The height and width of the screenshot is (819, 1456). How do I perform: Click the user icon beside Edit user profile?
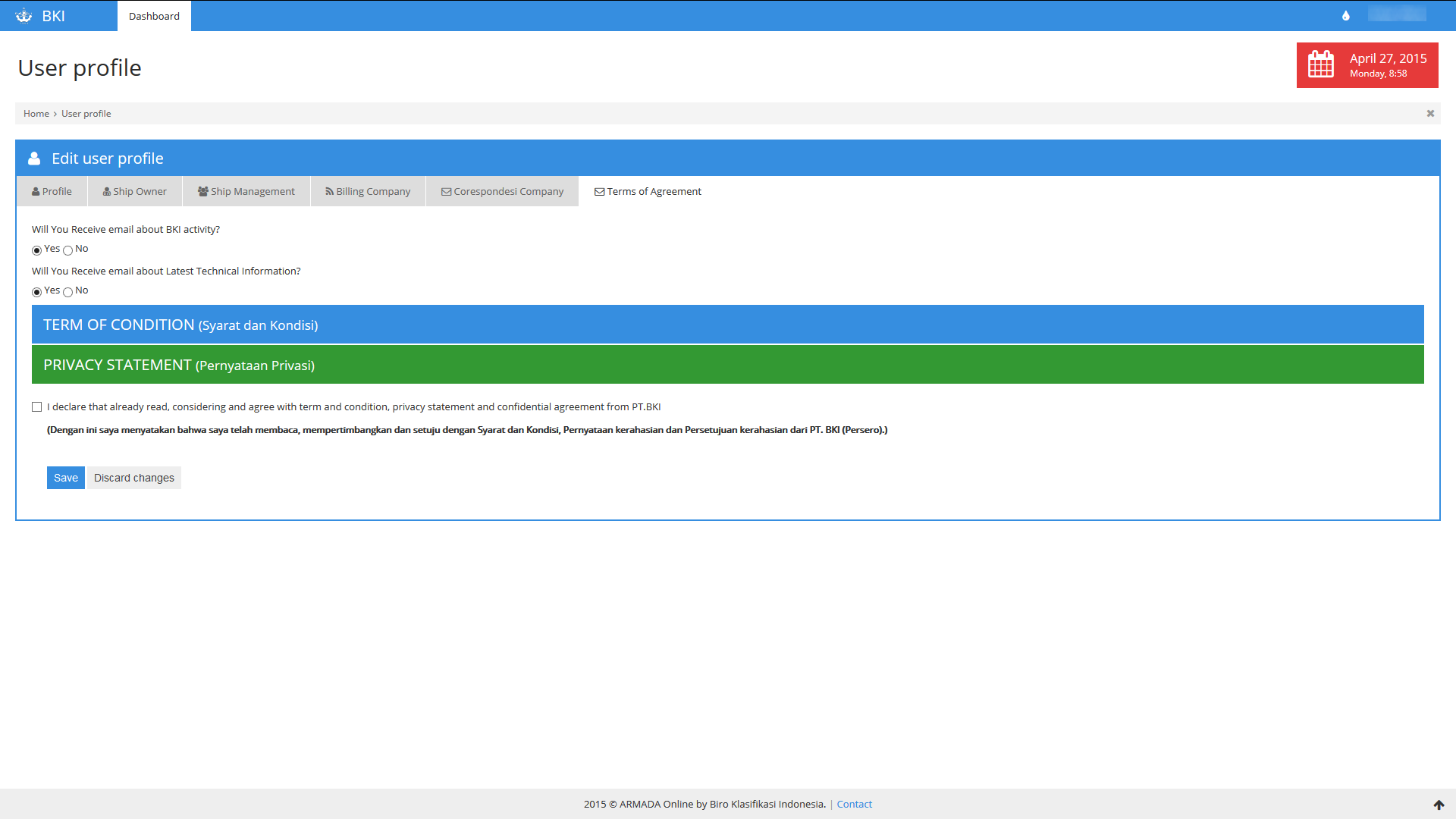[x=34, y=158]
